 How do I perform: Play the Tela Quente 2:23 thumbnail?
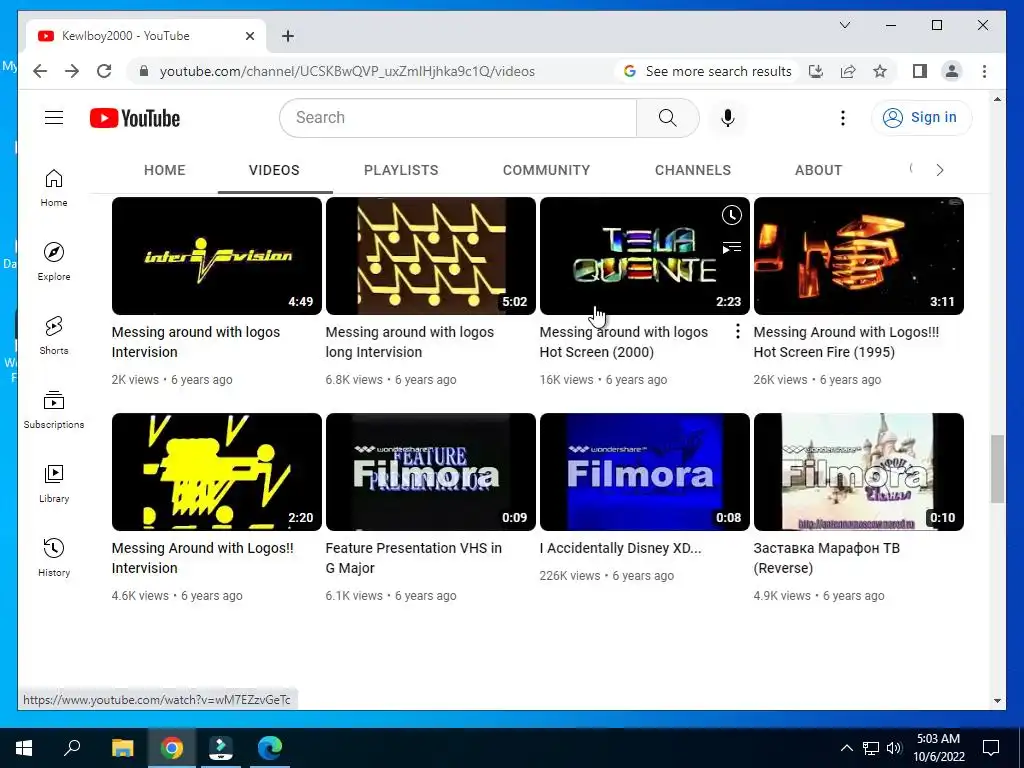pyautogui.click(x=645, y=256)
